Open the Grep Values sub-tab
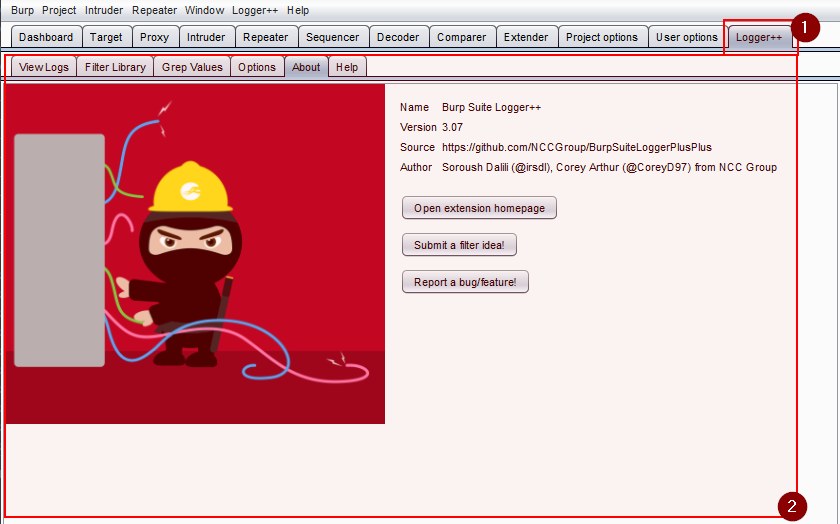840x524 pixels. (192, 67)
